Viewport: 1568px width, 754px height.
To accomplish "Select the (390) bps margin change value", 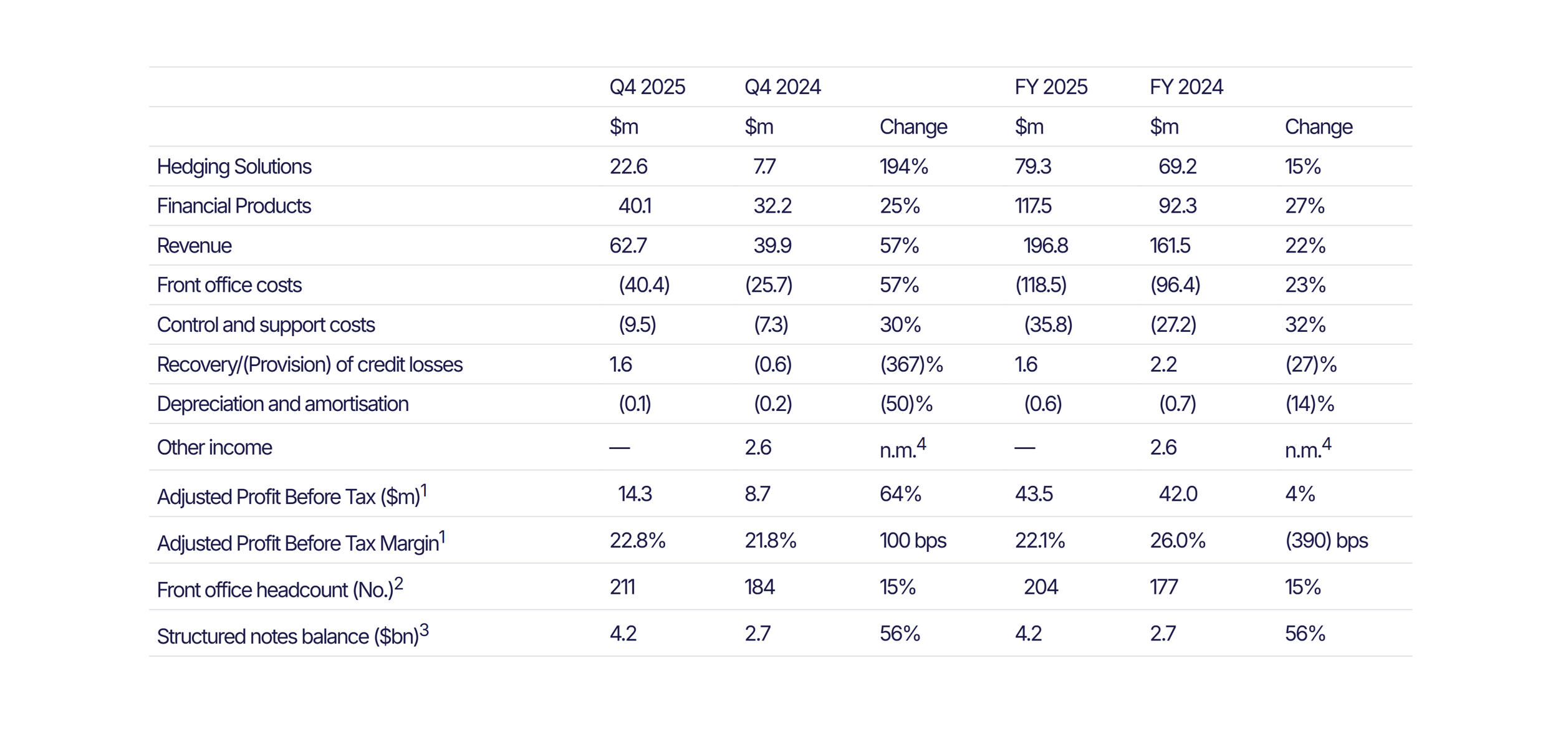I will pos(1326,541).
